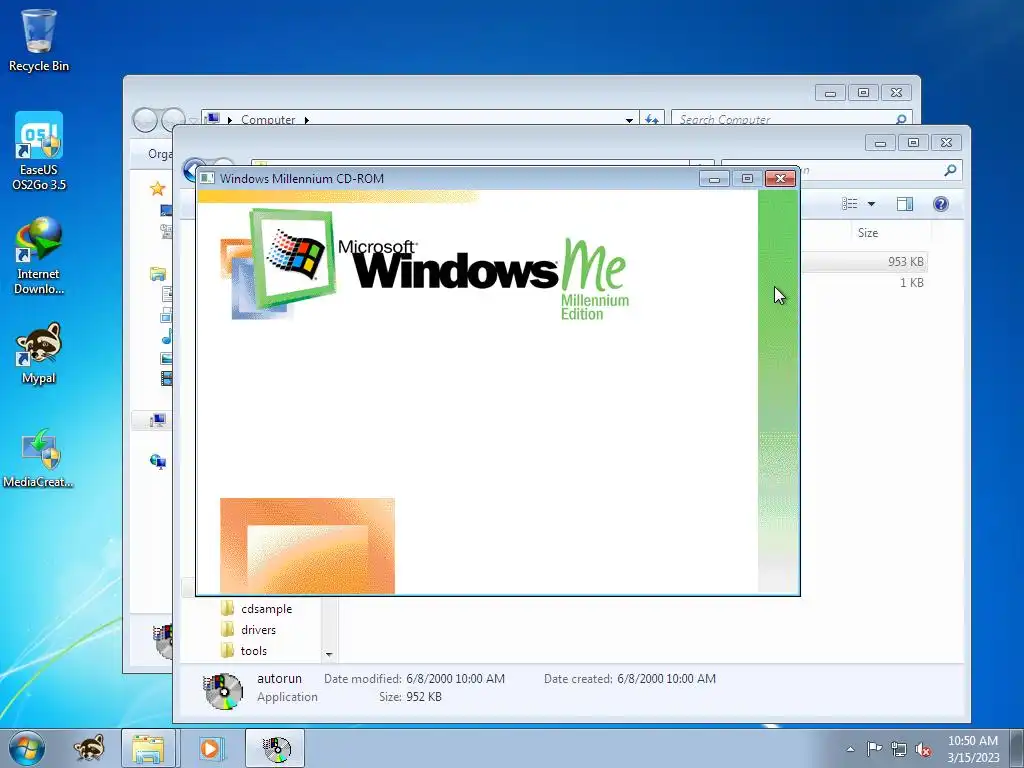Click the autorun application icon in details pane
1024x768 pixels.
(x=223, y=690)
